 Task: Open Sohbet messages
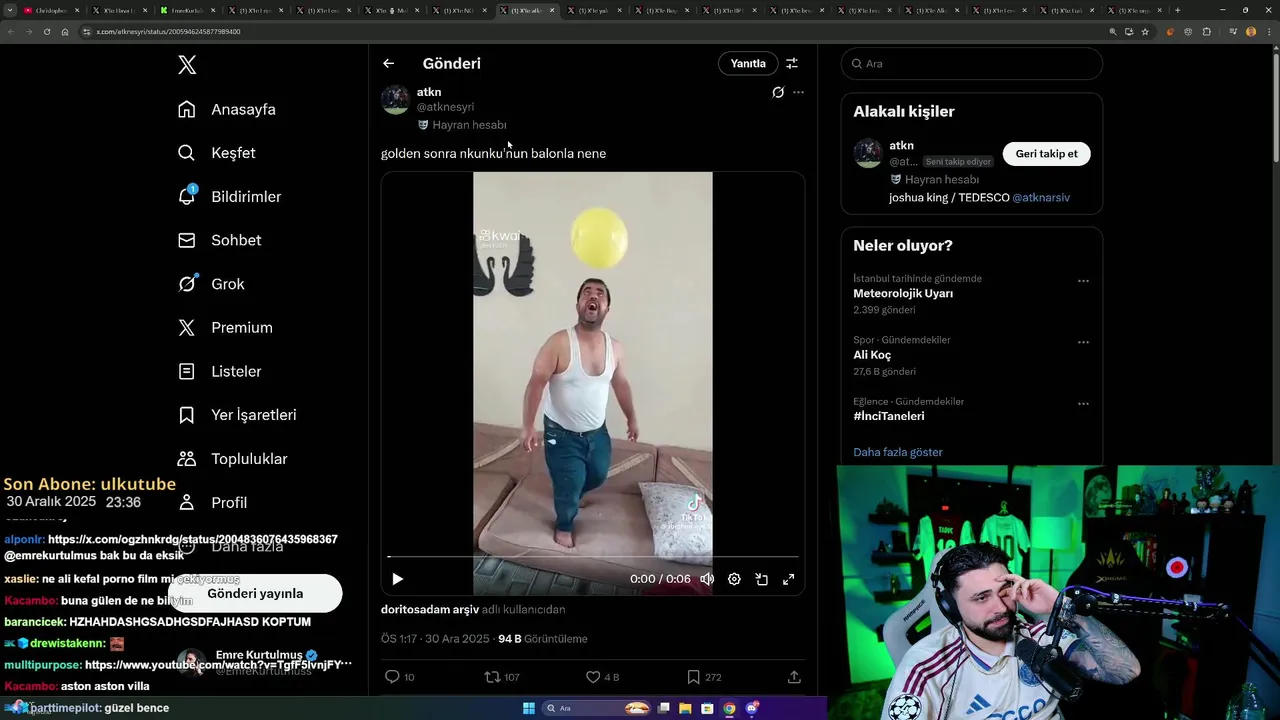[x=219, y=240]
